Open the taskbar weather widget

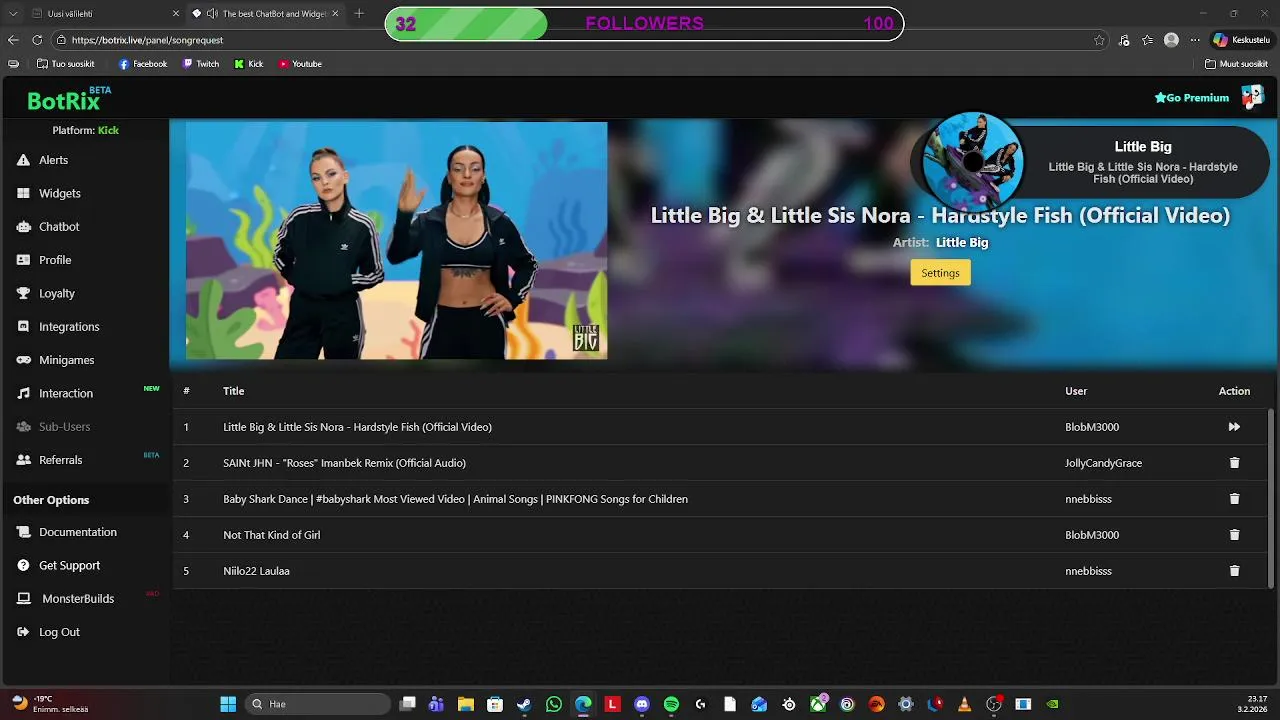tap(48, 704)
